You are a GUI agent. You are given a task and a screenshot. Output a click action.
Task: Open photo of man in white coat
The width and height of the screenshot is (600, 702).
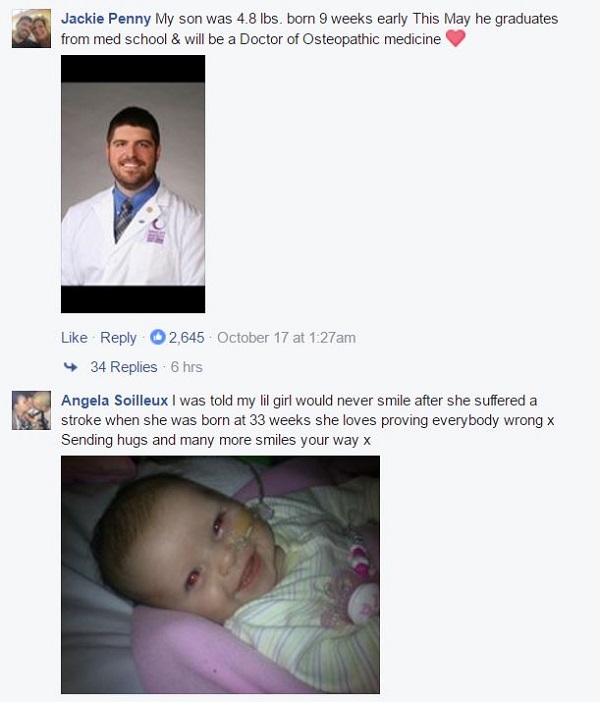[133, 184]
